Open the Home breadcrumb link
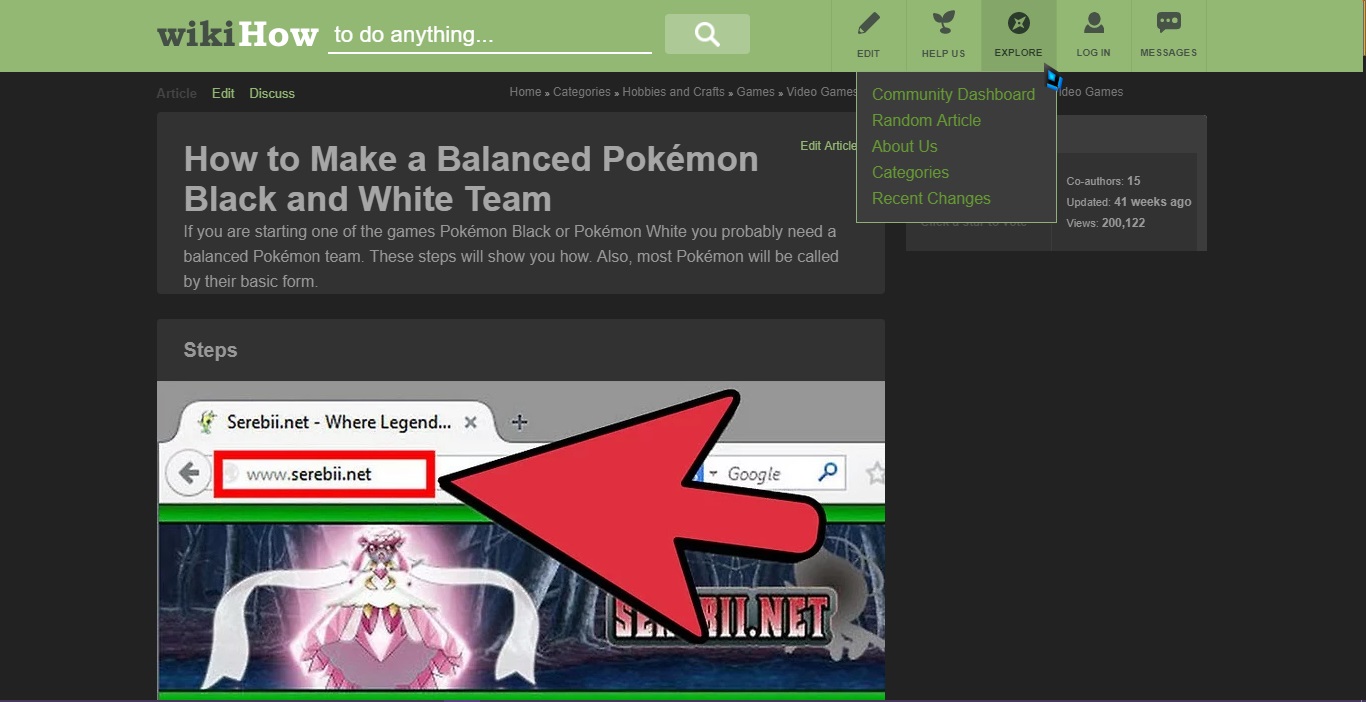1366x702 pixels. tap(525, 91)
